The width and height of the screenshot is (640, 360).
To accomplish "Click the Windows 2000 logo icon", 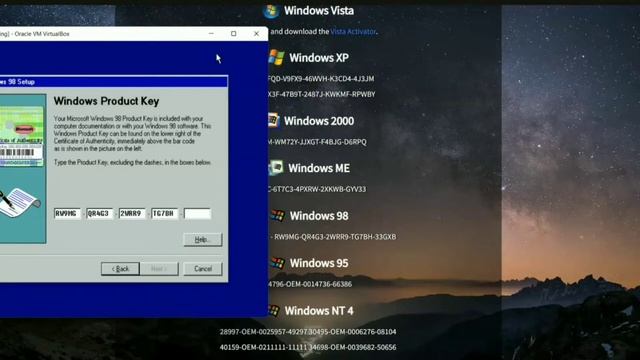I will (273, 121).
